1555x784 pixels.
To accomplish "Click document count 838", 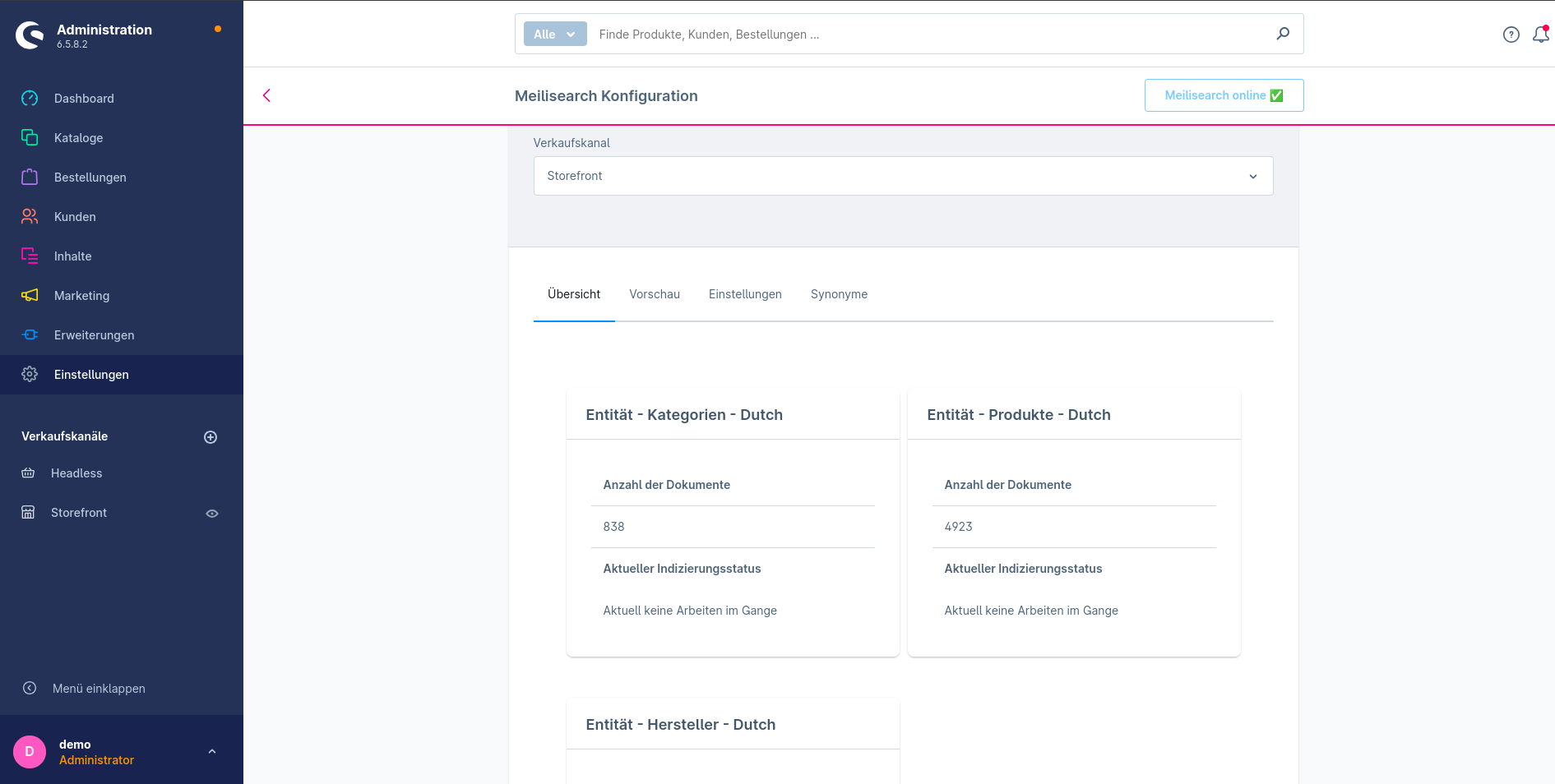I will [x=613, y=527].
